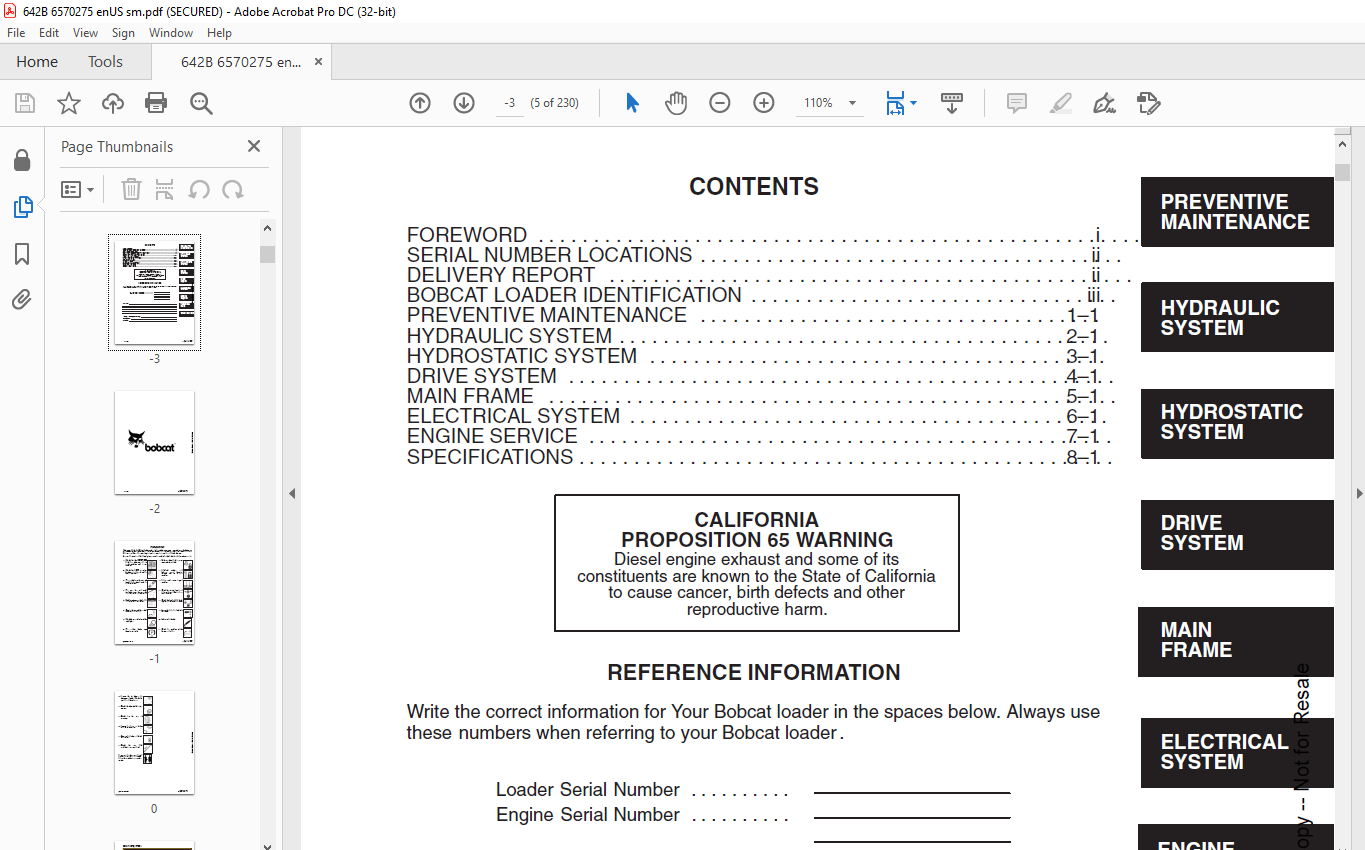Click document vertical scrollbar up arrow
This screenshot has width=1365, height=850.
tap(1342, 145)
